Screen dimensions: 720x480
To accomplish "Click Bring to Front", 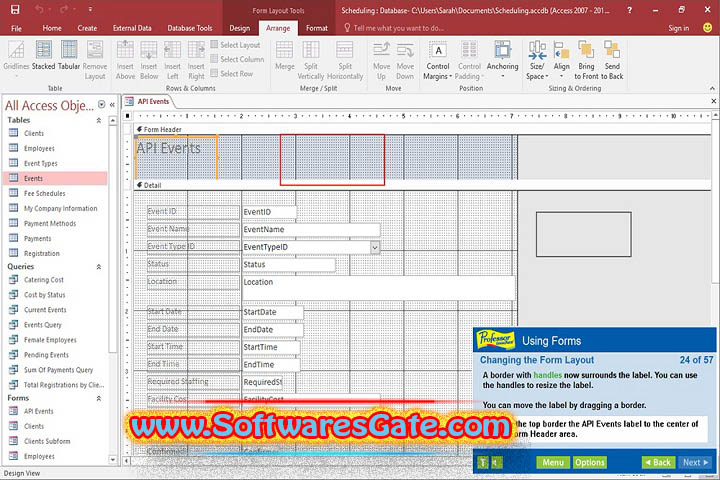I will tap(586, 60).
